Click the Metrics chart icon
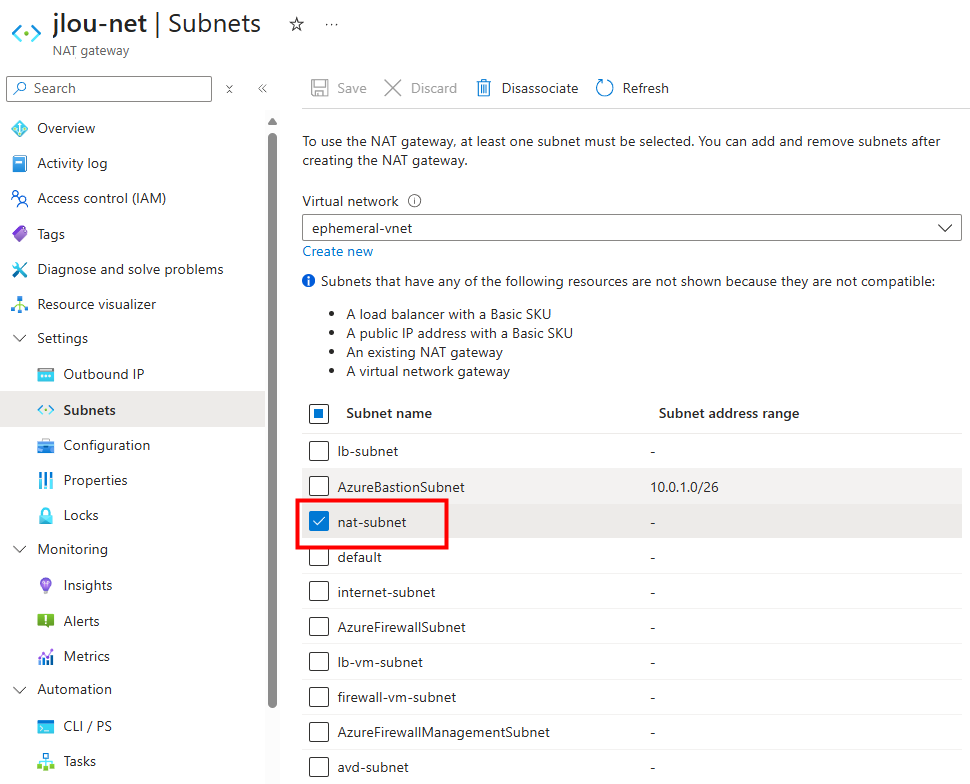This screenshot has height=784, width=970. (x=46, y=657)
